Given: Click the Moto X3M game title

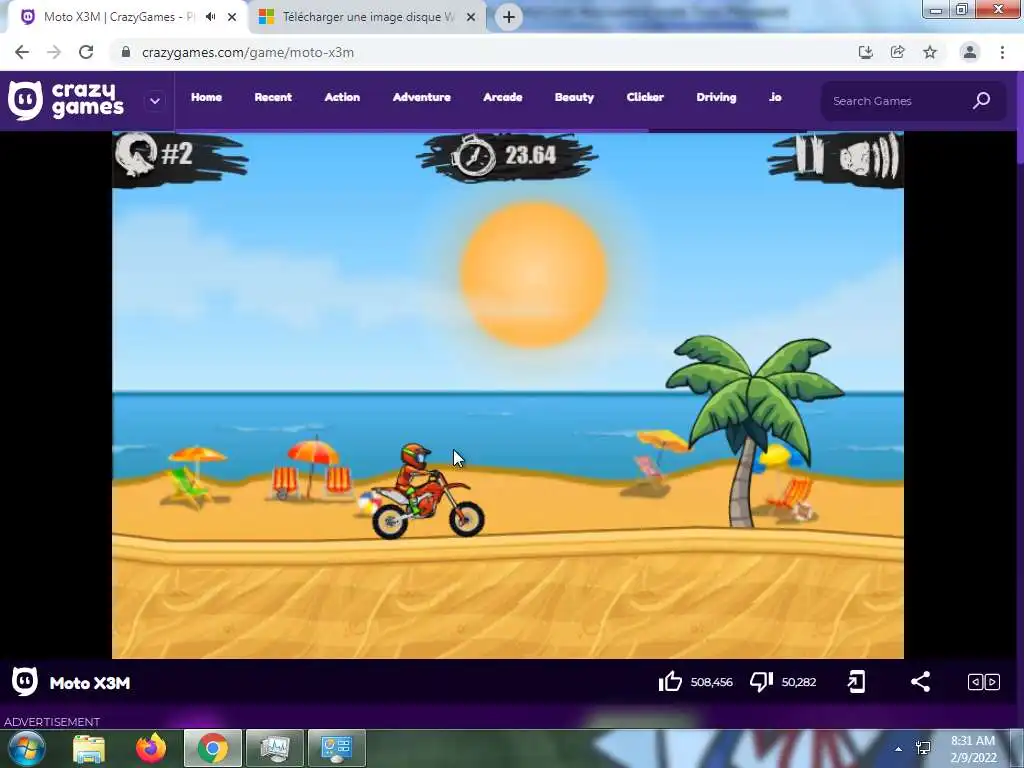Looking at the screenshot, I should tap(90, 683).
